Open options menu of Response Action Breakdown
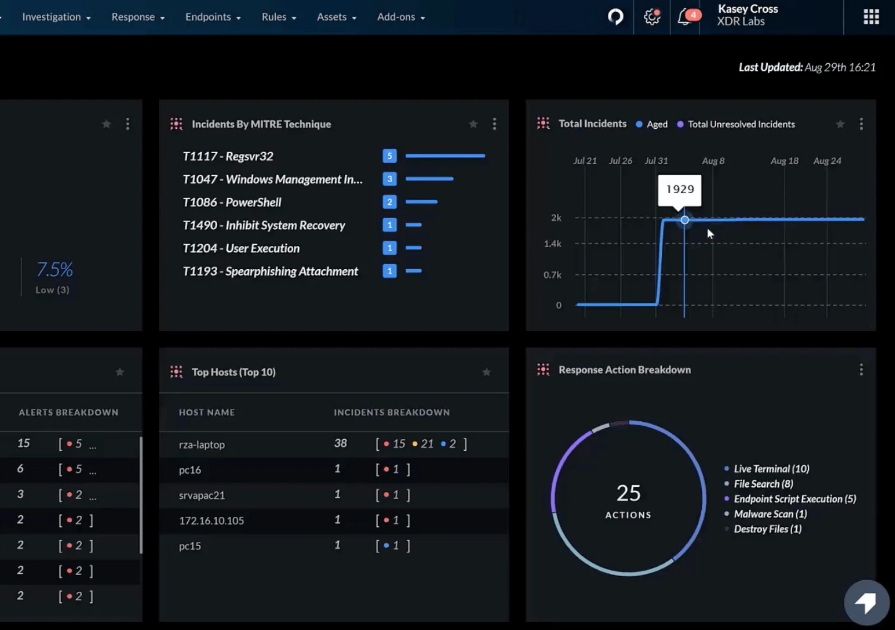The image size is (895, 630). tap(861, 370)
